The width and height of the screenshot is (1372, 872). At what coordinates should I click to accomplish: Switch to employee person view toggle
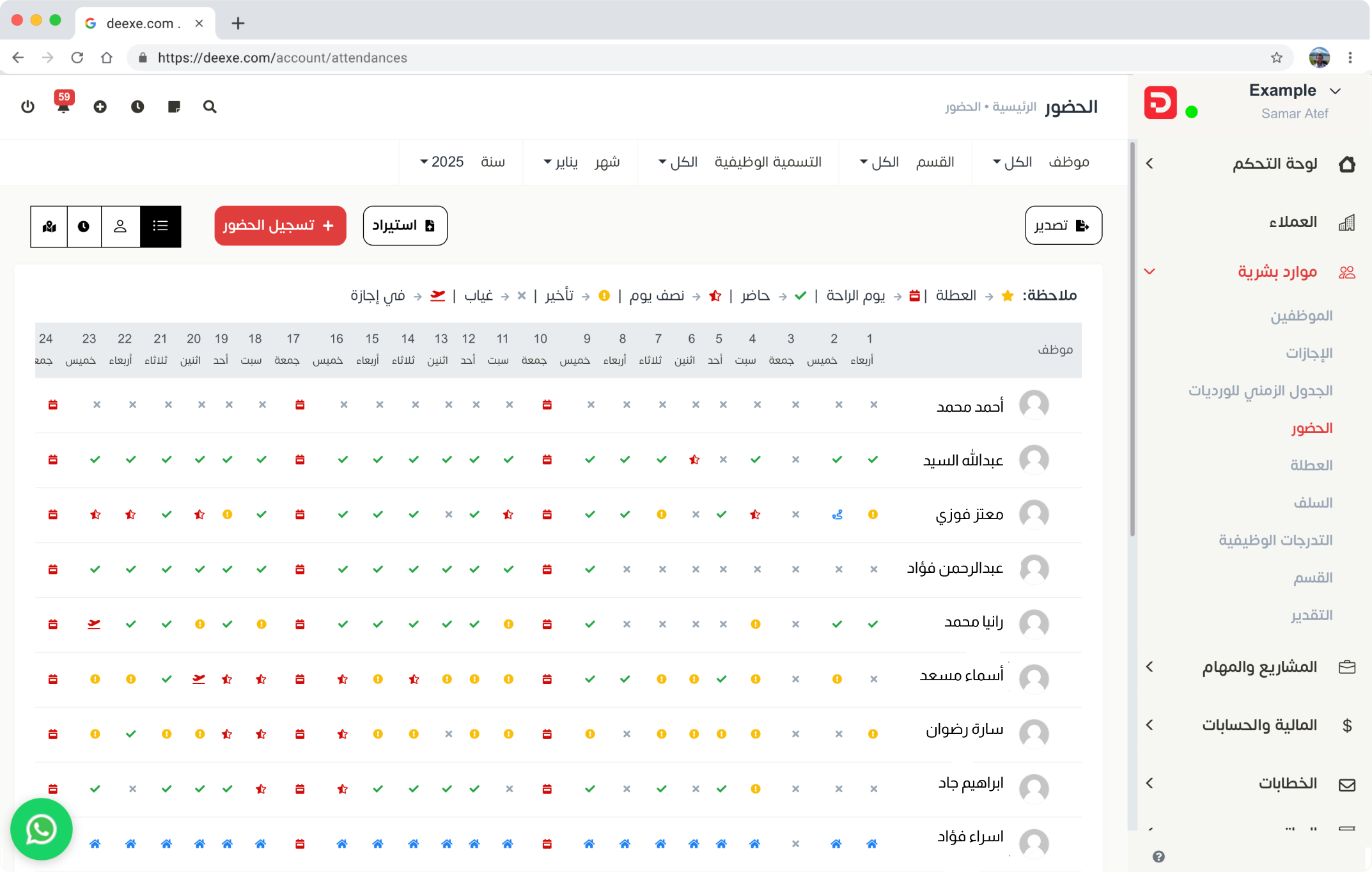point(120,226)
